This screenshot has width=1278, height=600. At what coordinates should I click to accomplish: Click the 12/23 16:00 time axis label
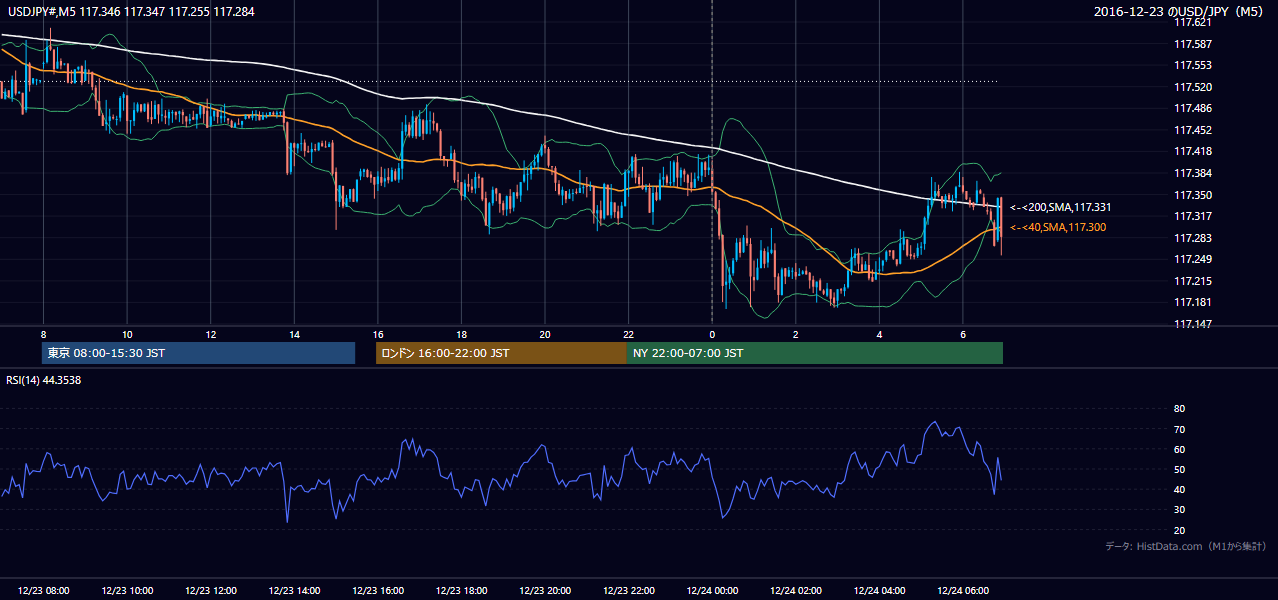pos(378,591)
